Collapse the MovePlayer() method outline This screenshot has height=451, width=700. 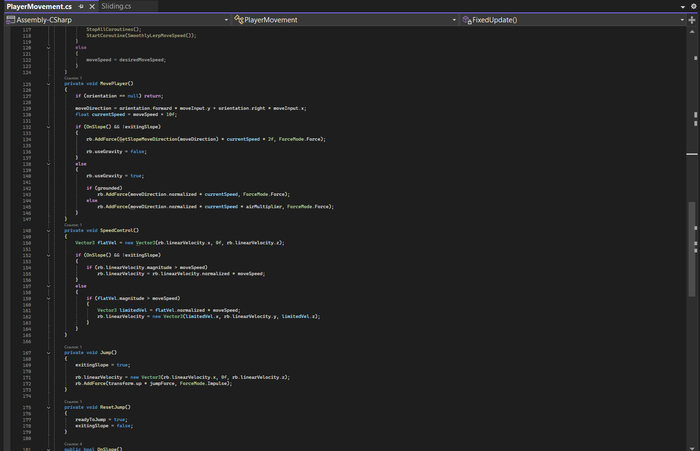click(48, 83)
